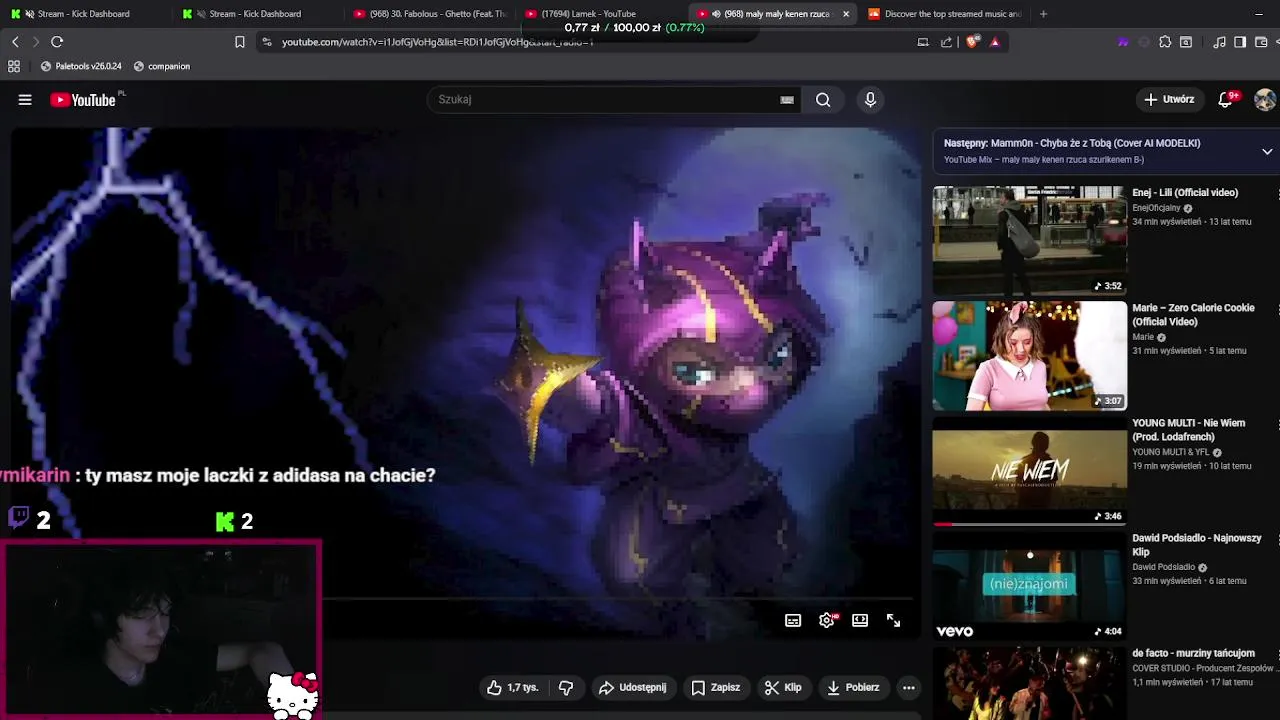Enter fullscreen video mode
This screenshot has width=1280, height=720.
pyautogui.click(x=893, y=621)
